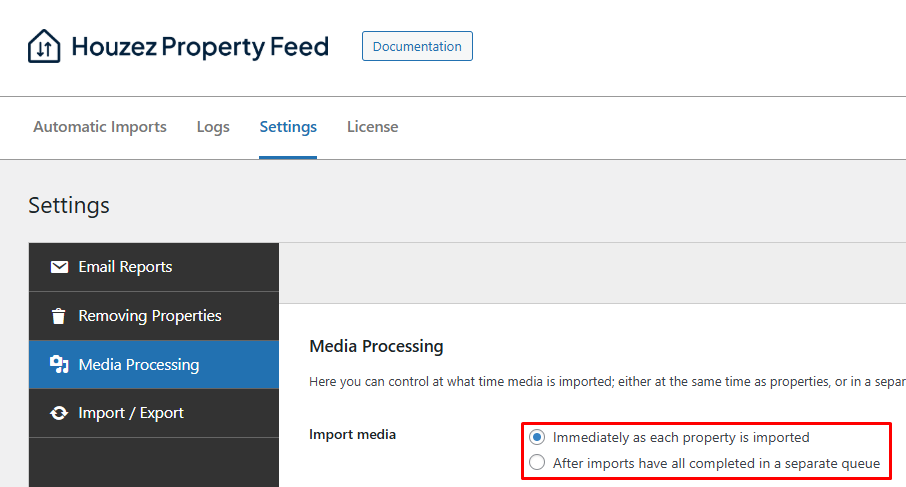Viewport: 906px width, 487px height.
Task: Open the Import / Export settings section
Action: 131,413
